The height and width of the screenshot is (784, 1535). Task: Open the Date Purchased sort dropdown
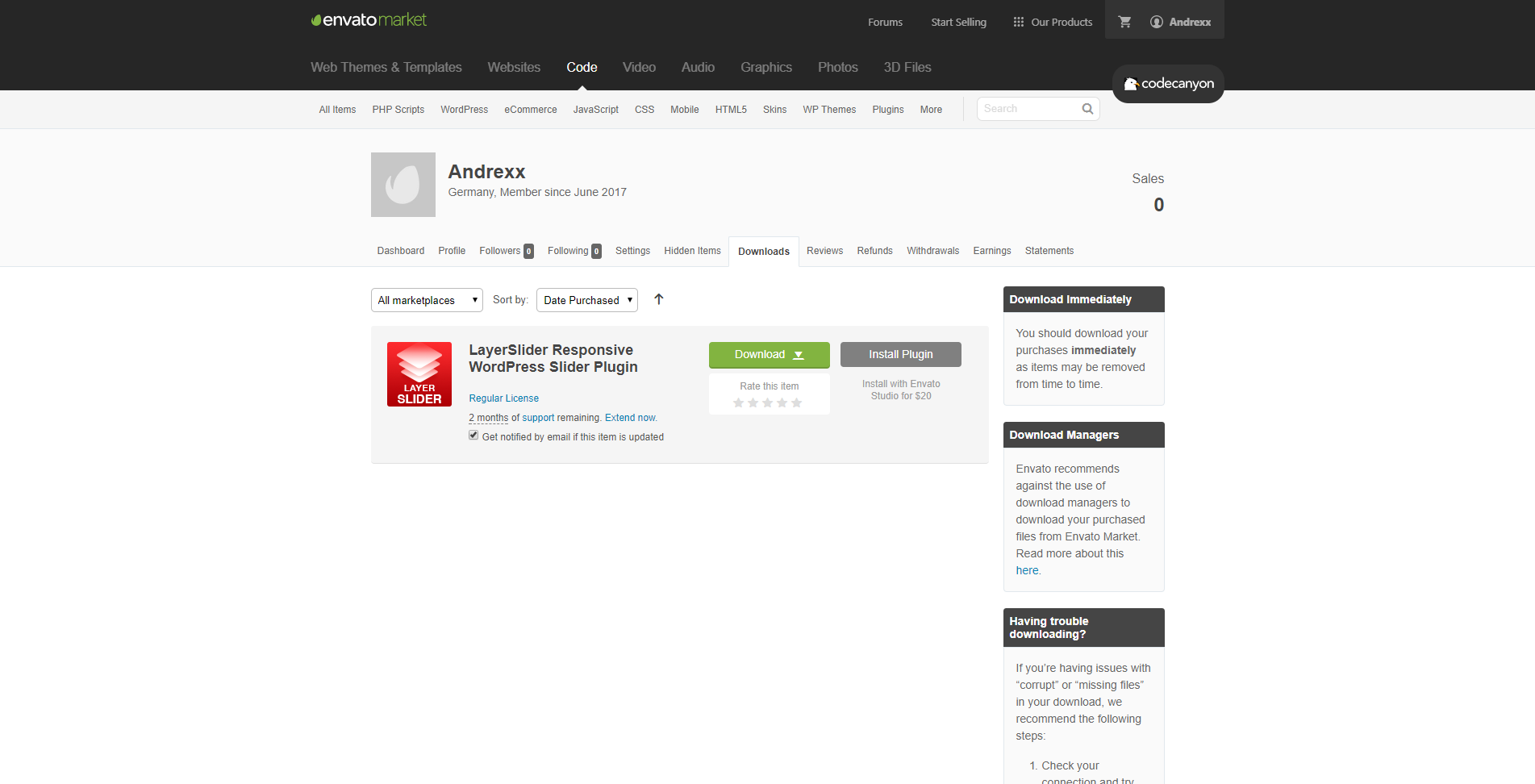pos(587,300)
